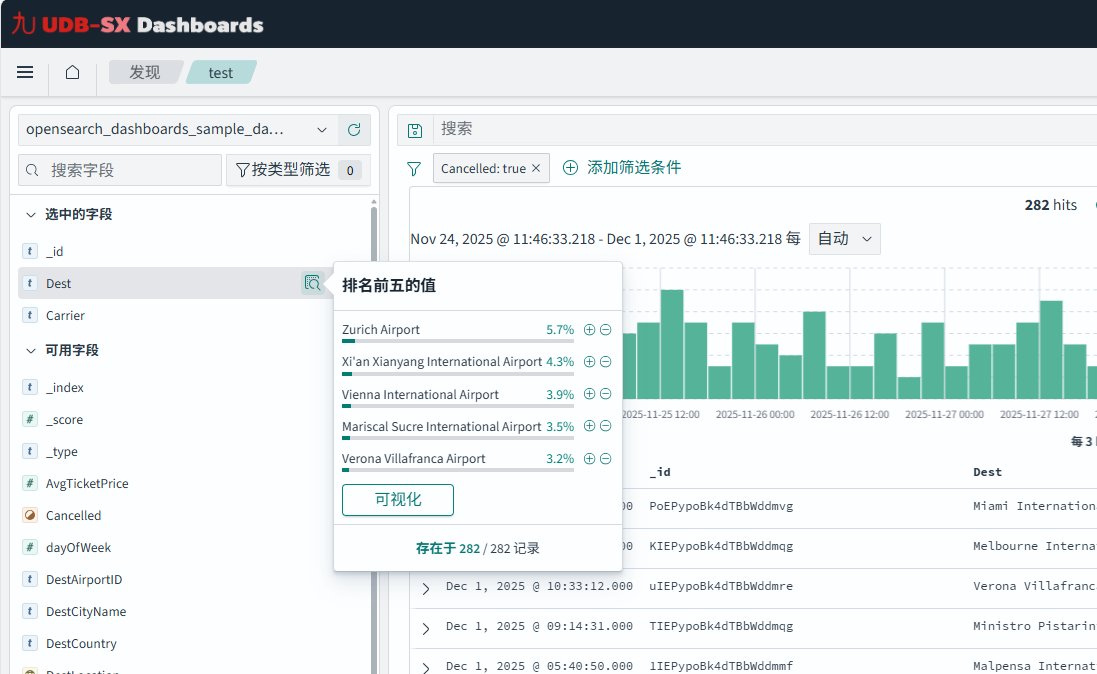Click the Dest field details icon
This screenshot has height=674, width=1097.
coord(312,283)
